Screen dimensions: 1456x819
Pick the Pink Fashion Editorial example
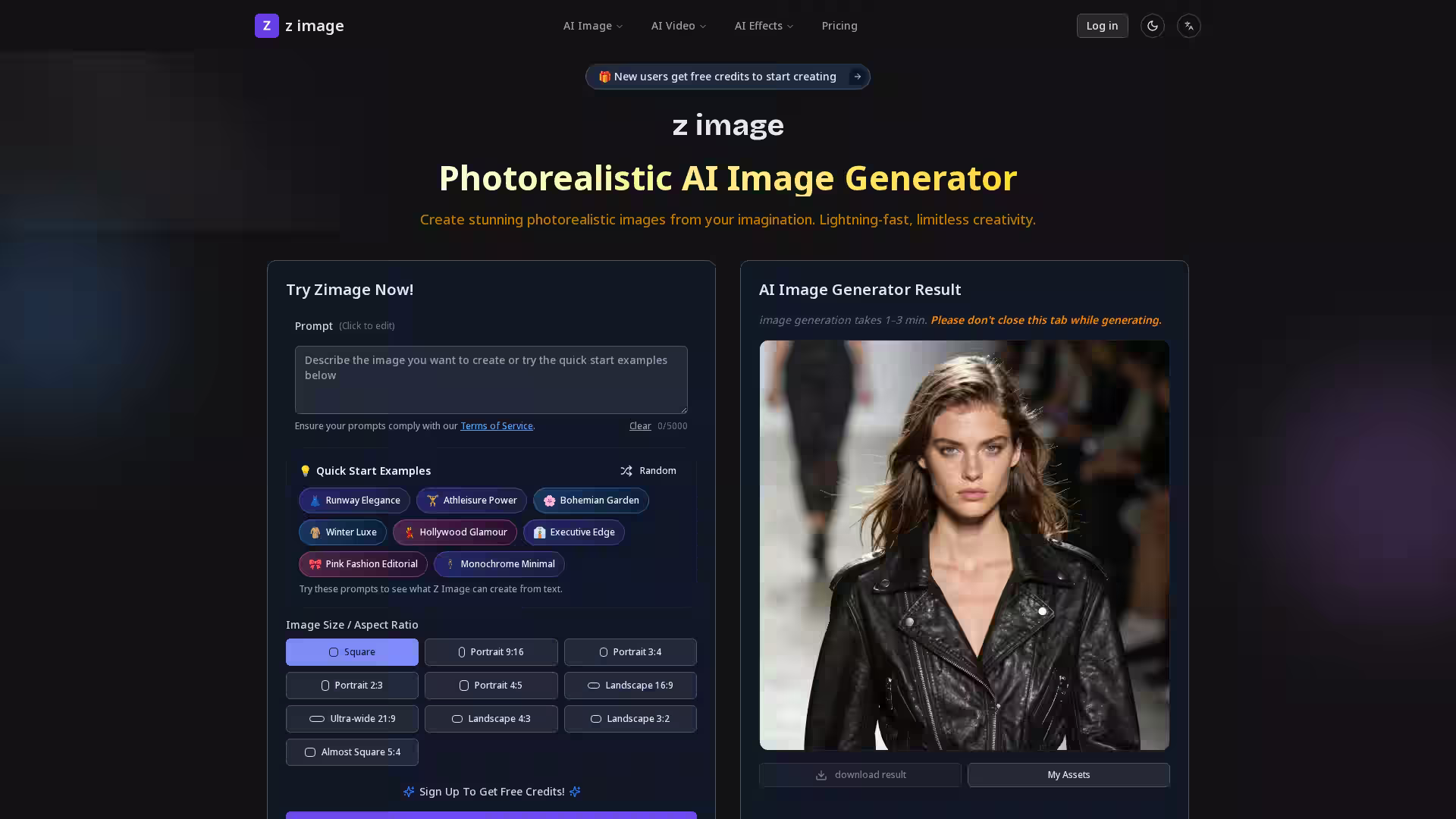pos(363,564)
